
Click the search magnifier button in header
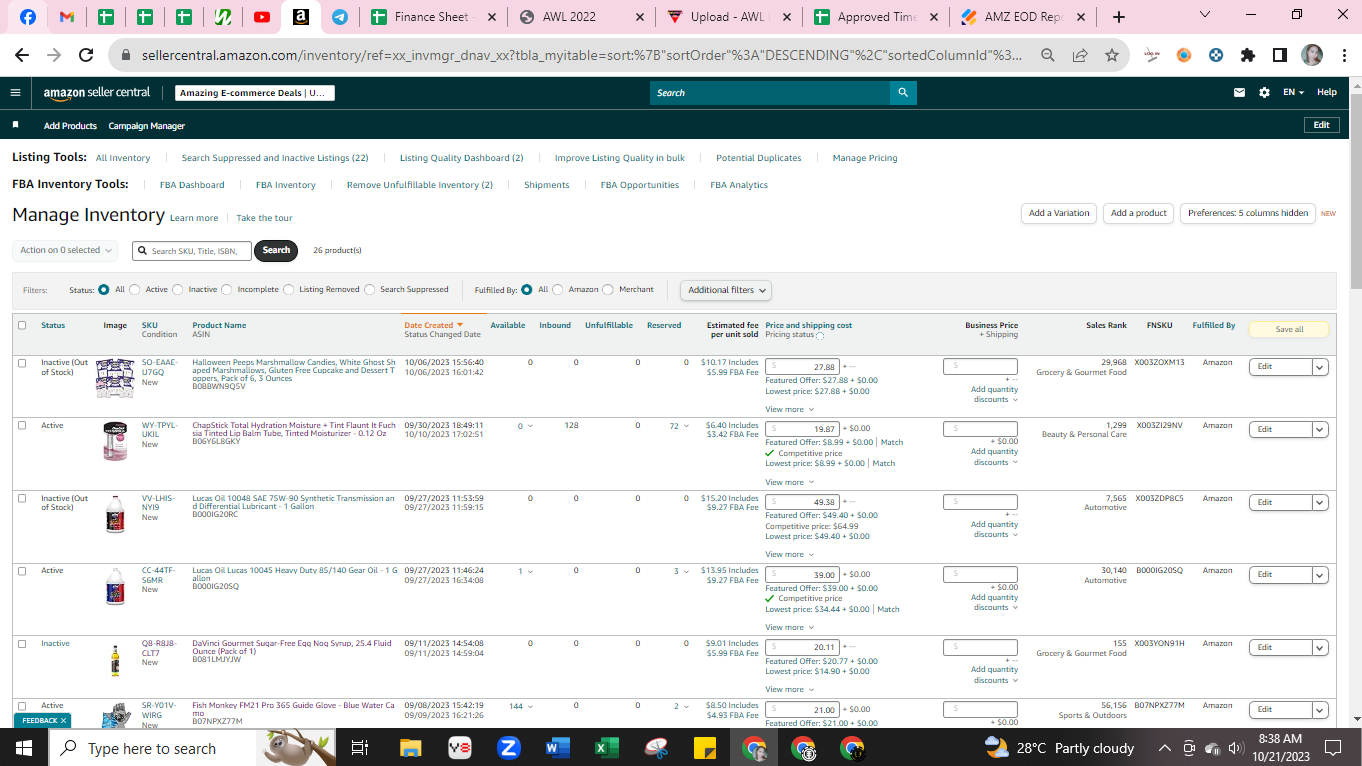(903, 92)
